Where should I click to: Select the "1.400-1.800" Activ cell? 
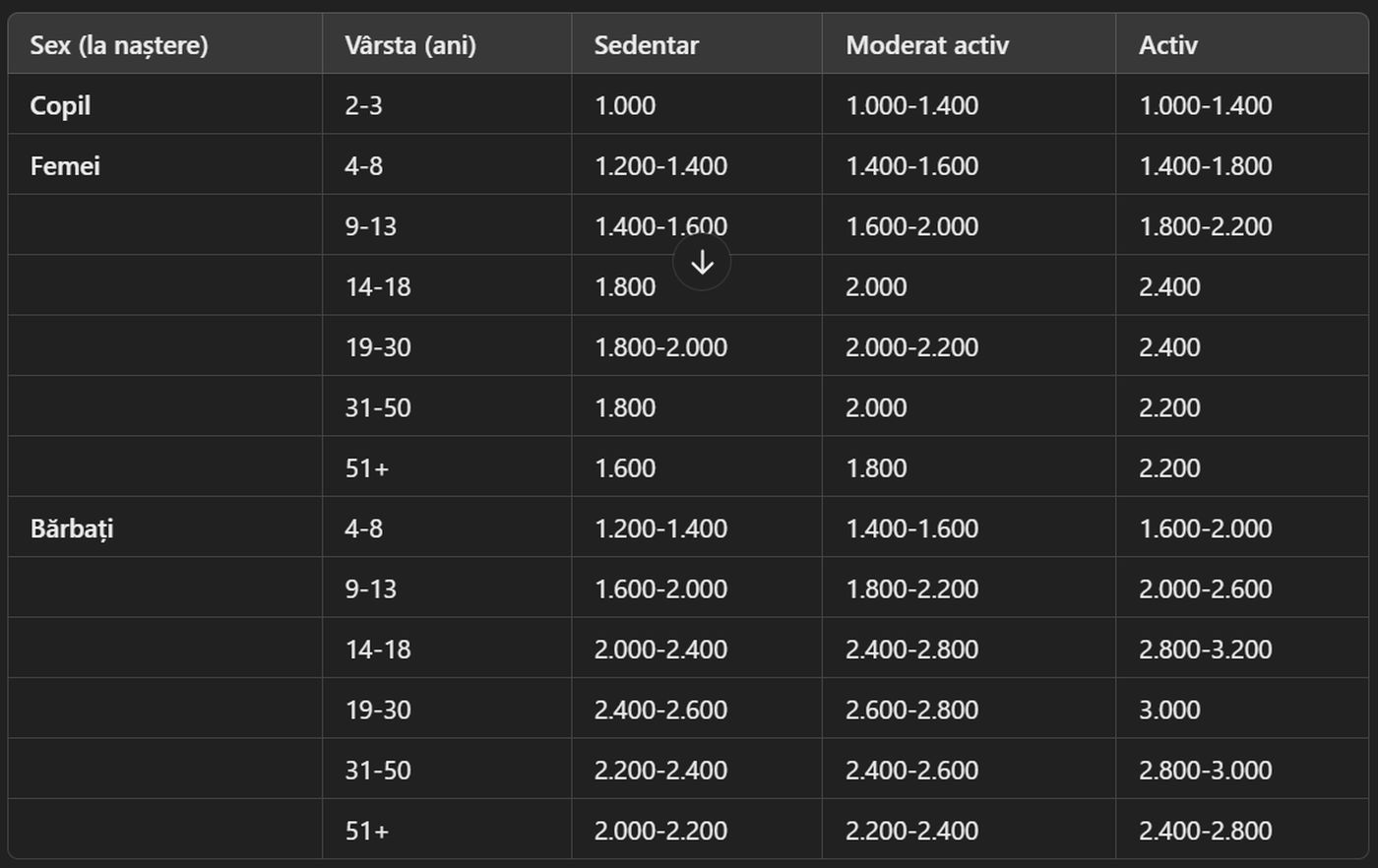(x=1205, y=166)
